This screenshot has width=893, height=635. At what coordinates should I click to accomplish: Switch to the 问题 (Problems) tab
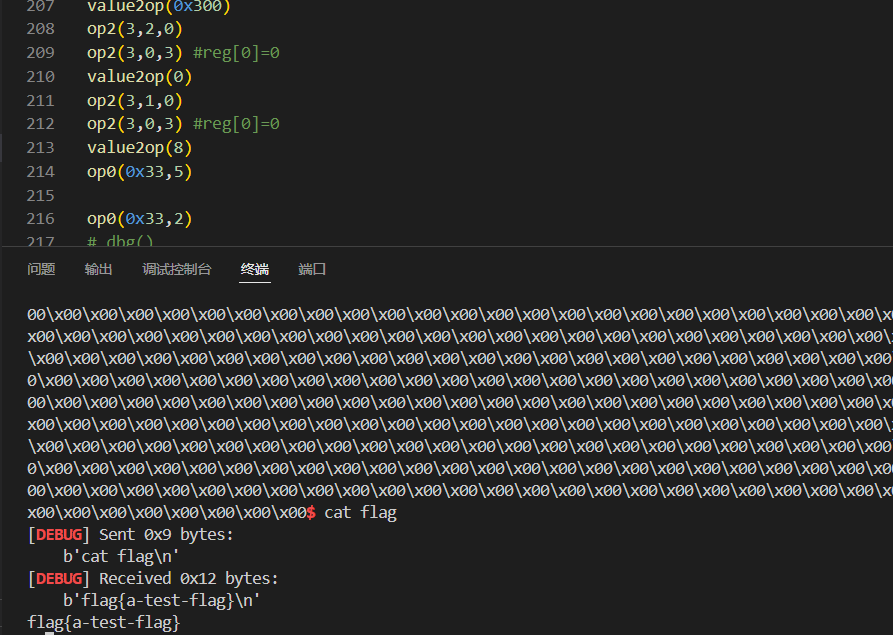coord(41,269)
